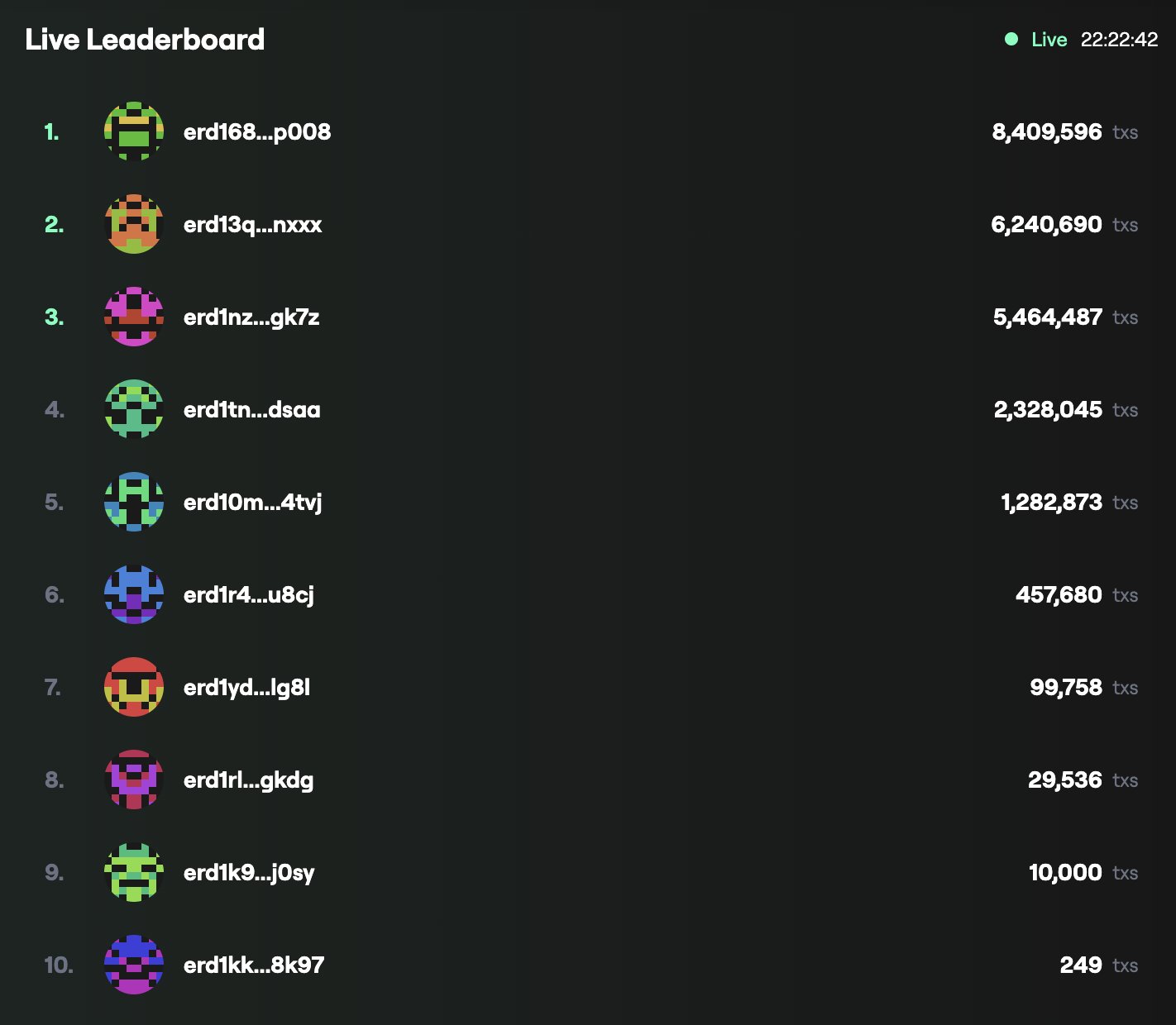Click the avatar icon for erd168...p008
The height and width of the screenshot is (1025, 1176).
134,131
